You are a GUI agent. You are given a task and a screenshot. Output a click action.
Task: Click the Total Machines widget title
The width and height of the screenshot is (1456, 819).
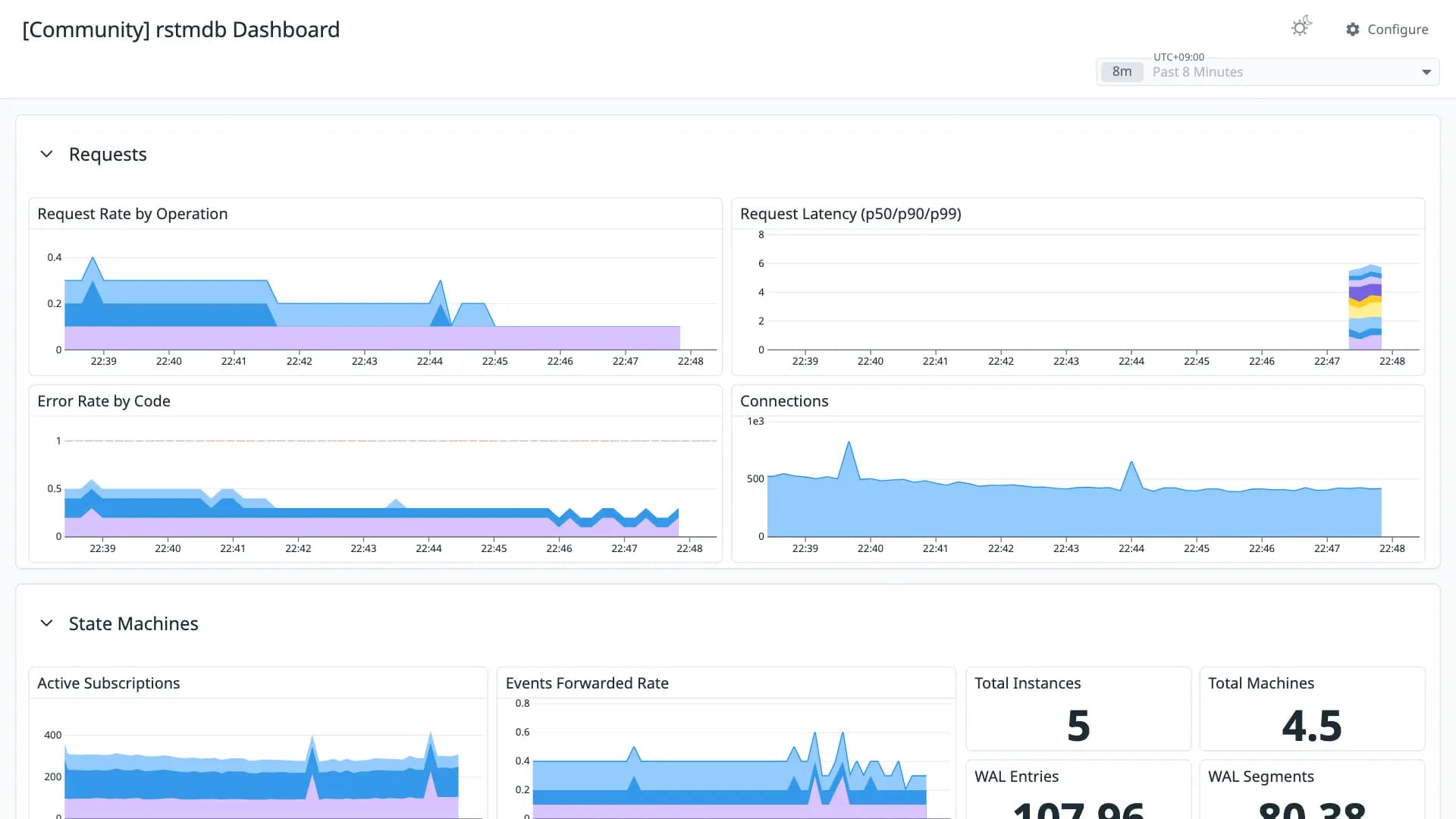[1261, 683]
